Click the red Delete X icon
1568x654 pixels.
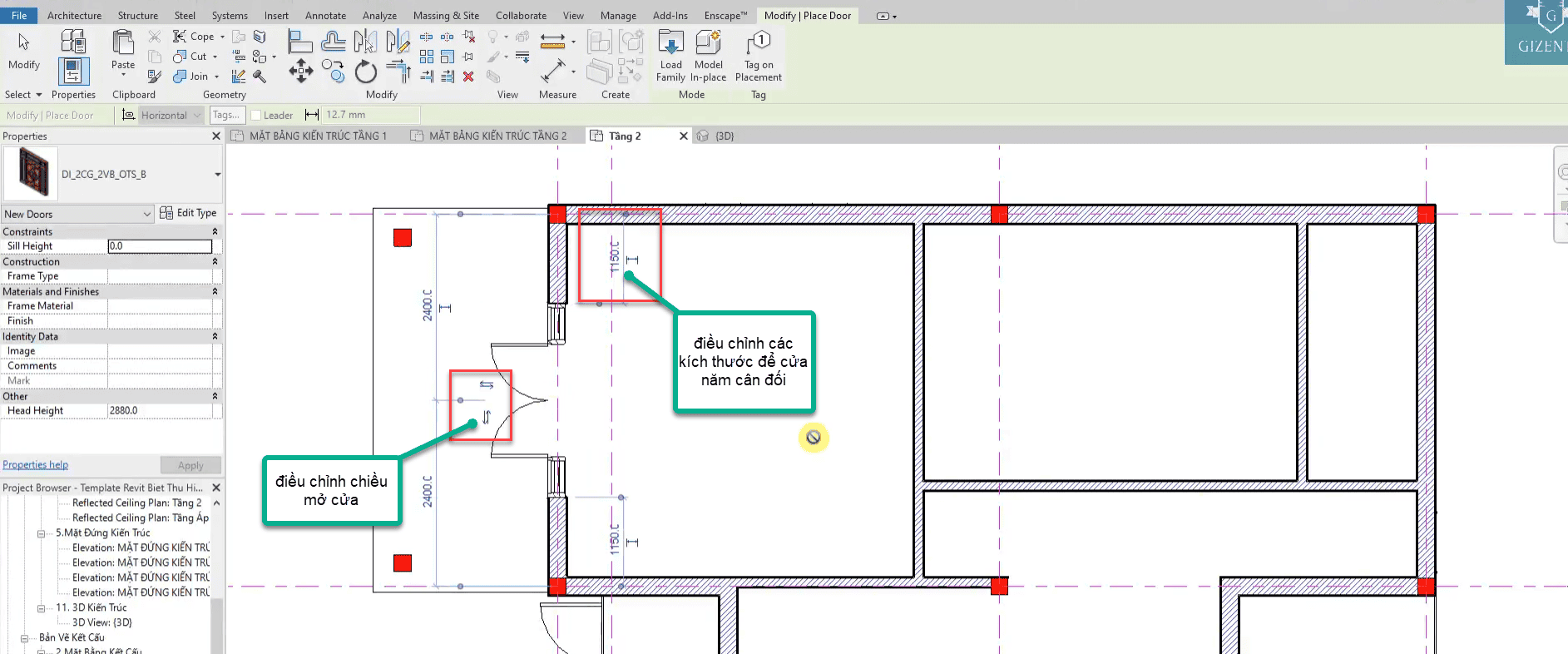tap(468, 77)
